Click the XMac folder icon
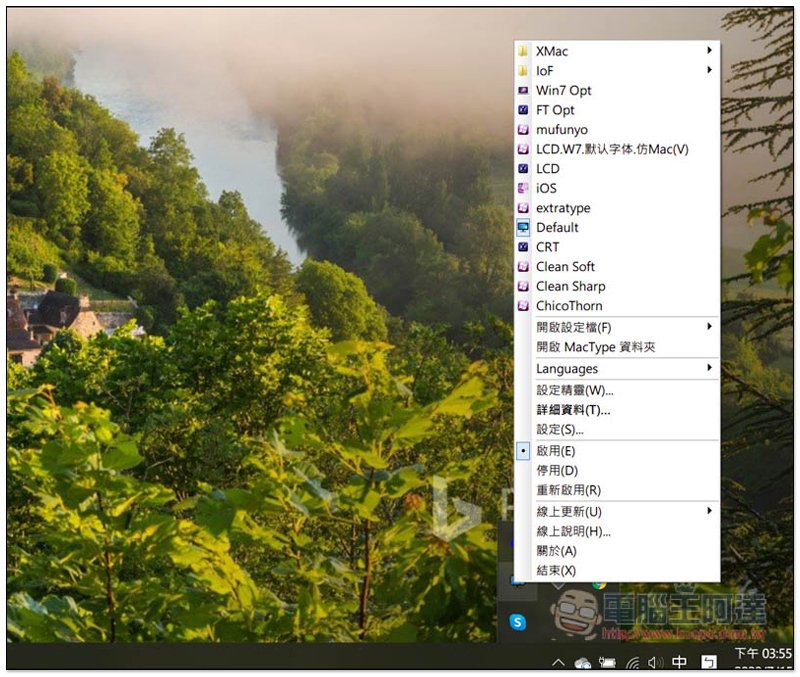The image size is (800, 677). [x=523, y=51]
